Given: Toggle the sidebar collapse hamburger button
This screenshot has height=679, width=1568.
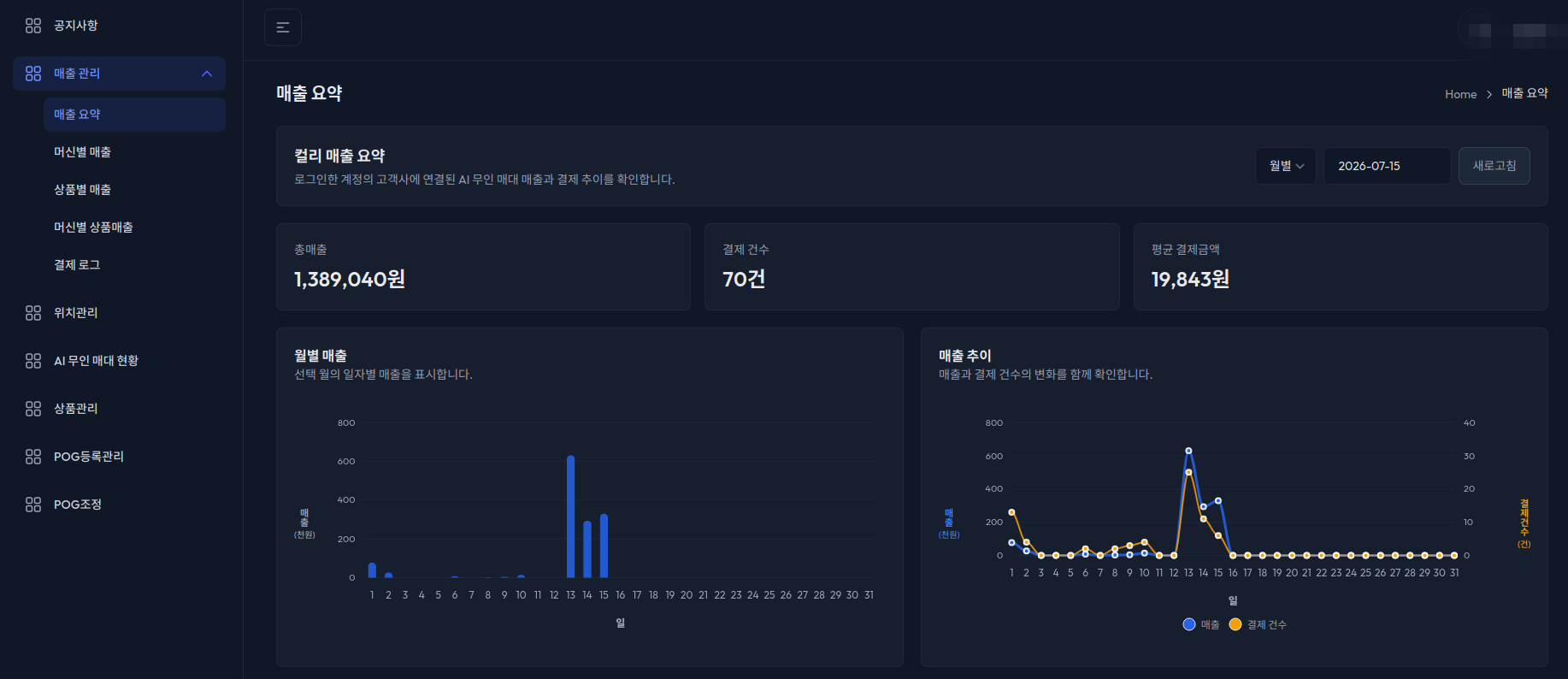Looking at the screenshot, I should [283, 27].
